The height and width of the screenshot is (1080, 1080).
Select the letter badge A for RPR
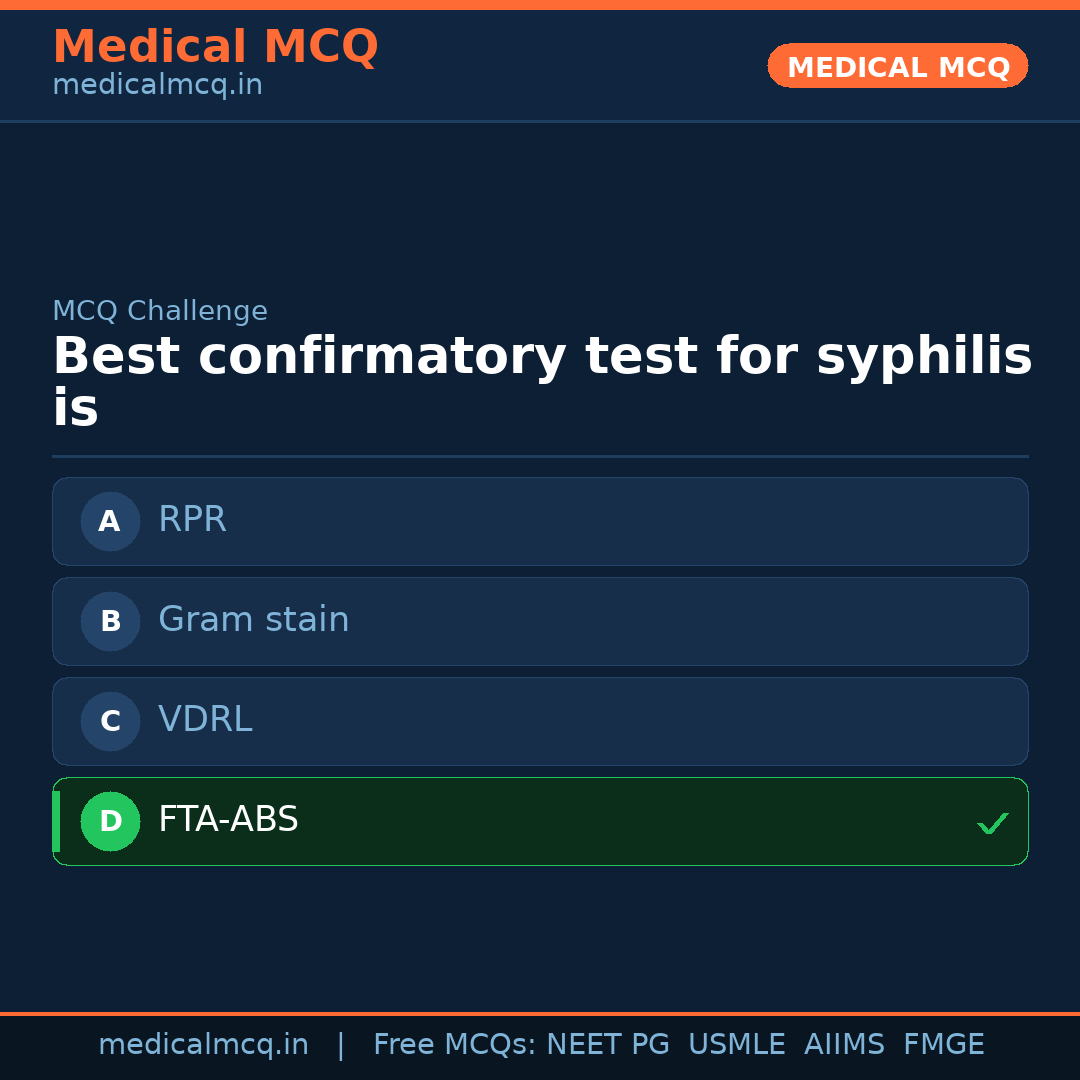coord(110,521)
